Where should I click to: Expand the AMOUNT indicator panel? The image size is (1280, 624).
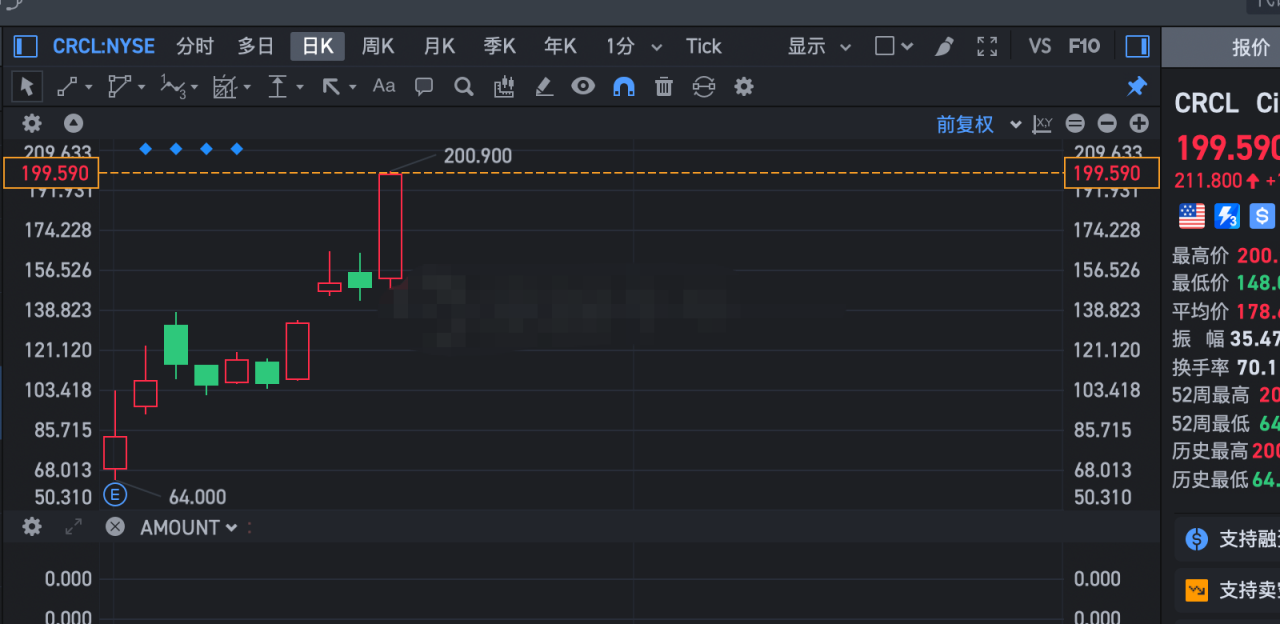pyautogui.click(x=73, y=527)
